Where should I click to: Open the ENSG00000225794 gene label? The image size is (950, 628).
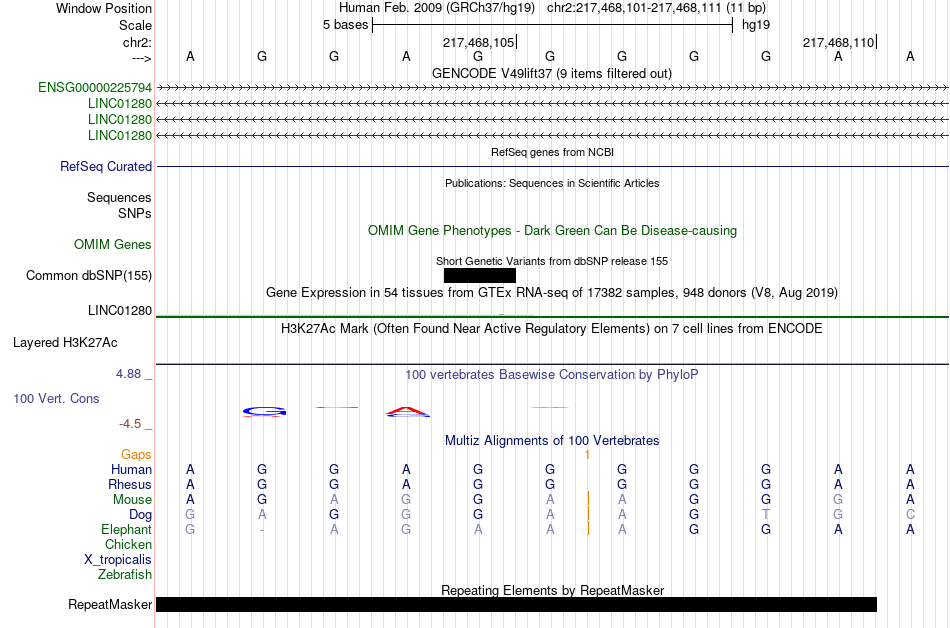(x=95, y=88)
